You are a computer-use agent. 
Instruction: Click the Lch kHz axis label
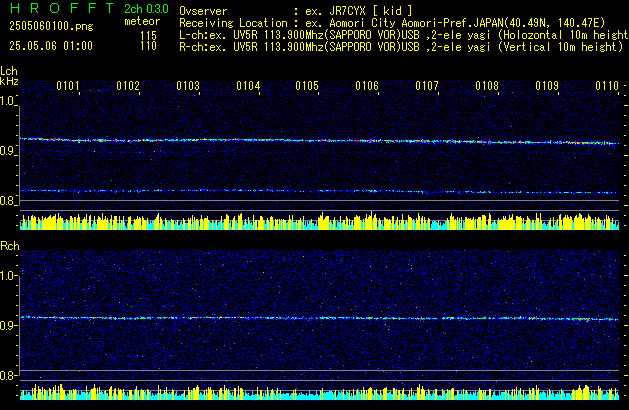click(9, 76)
